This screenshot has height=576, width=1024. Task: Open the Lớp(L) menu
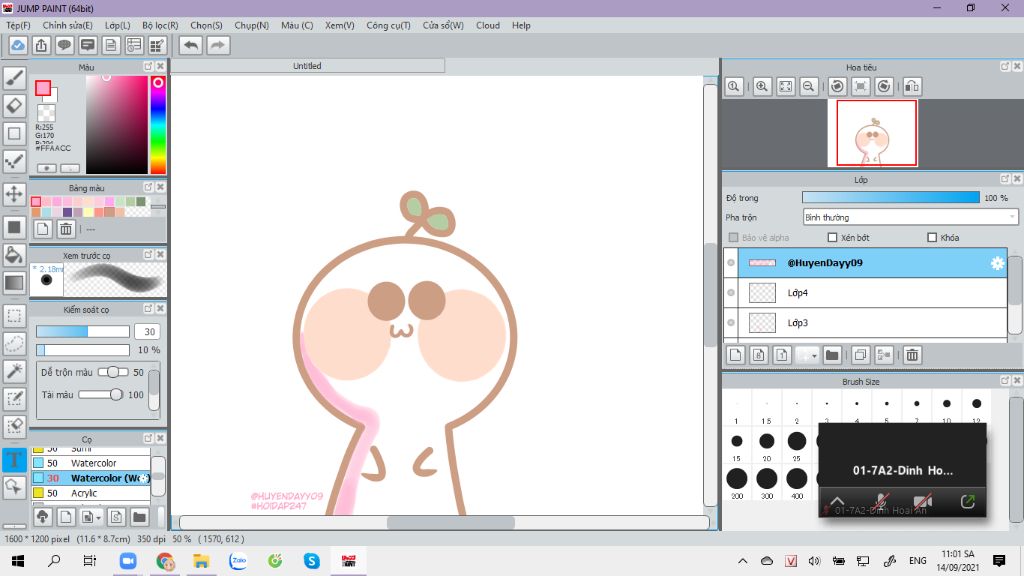(x=118, y=25)
